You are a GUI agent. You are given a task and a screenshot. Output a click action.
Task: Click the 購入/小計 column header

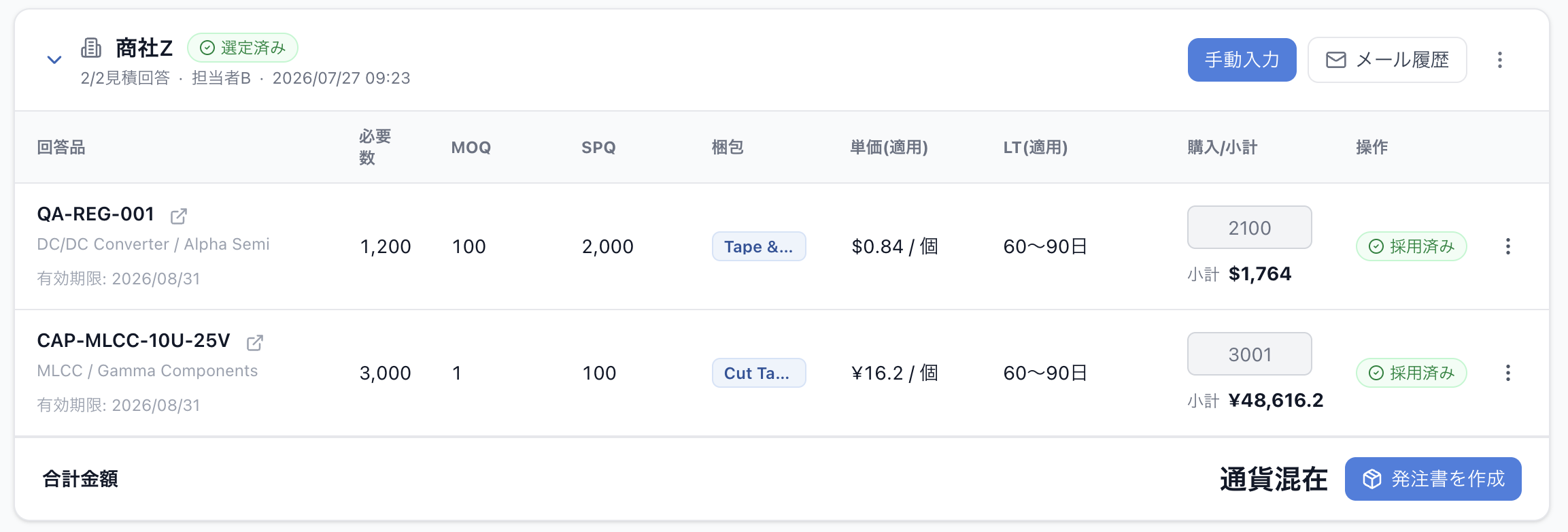(1223, 147)
